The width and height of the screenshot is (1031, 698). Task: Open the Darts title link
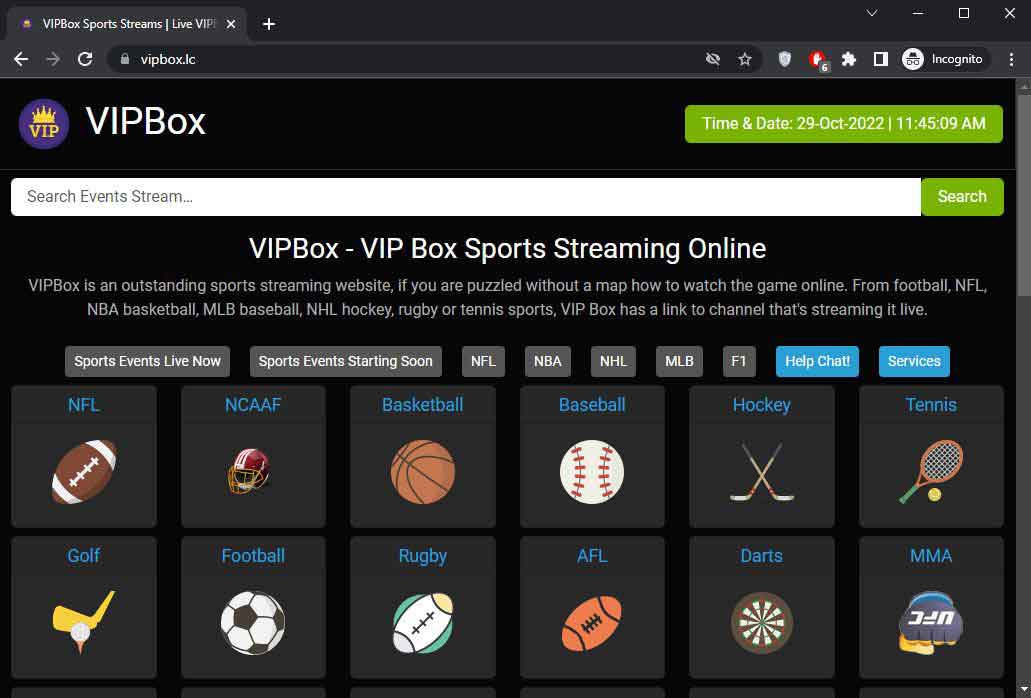coord(762,556)
